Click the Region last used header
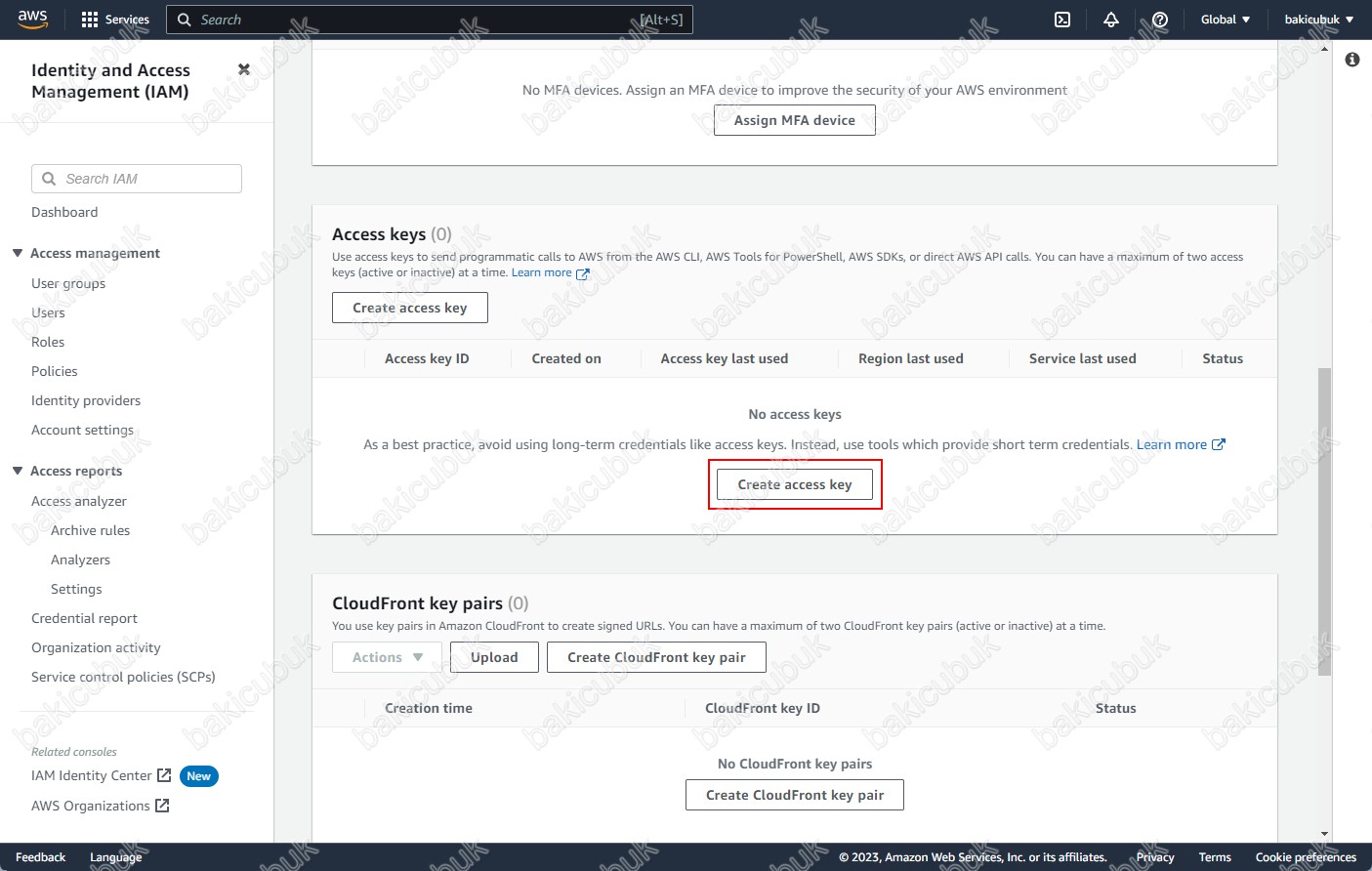This screenshot has width=1372, height=871. pos(911,358)
